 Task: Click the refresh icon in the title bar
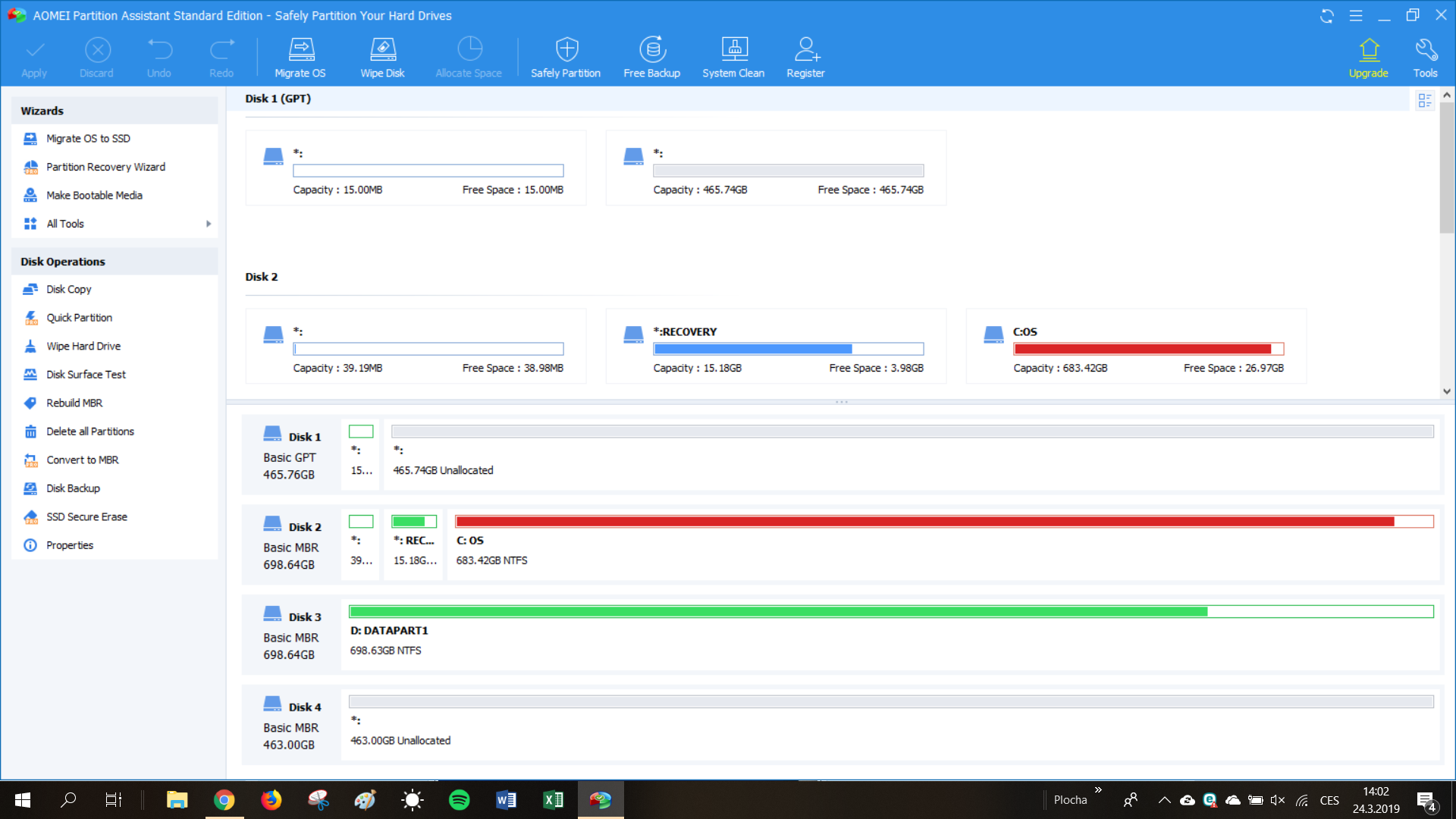click(1326, 16)
